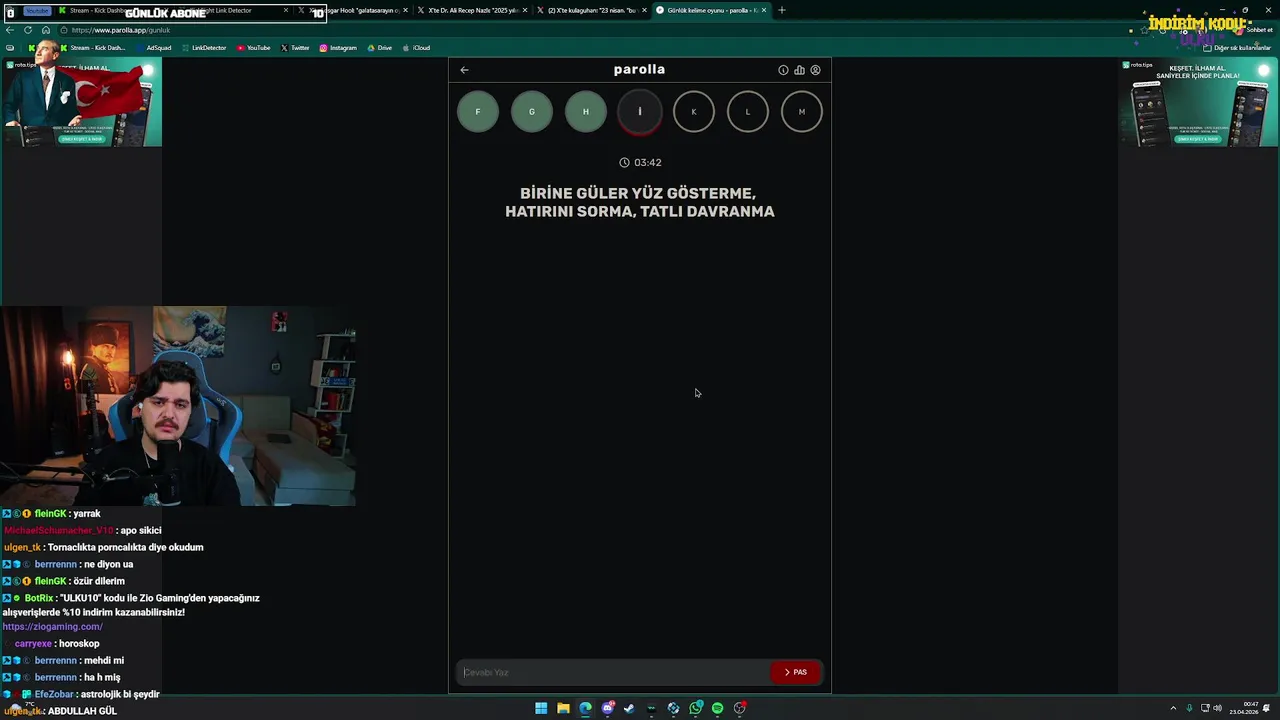
Task: Switch to the Dr. Ali Recep Nazlı tab
Action: coord(473,10)
